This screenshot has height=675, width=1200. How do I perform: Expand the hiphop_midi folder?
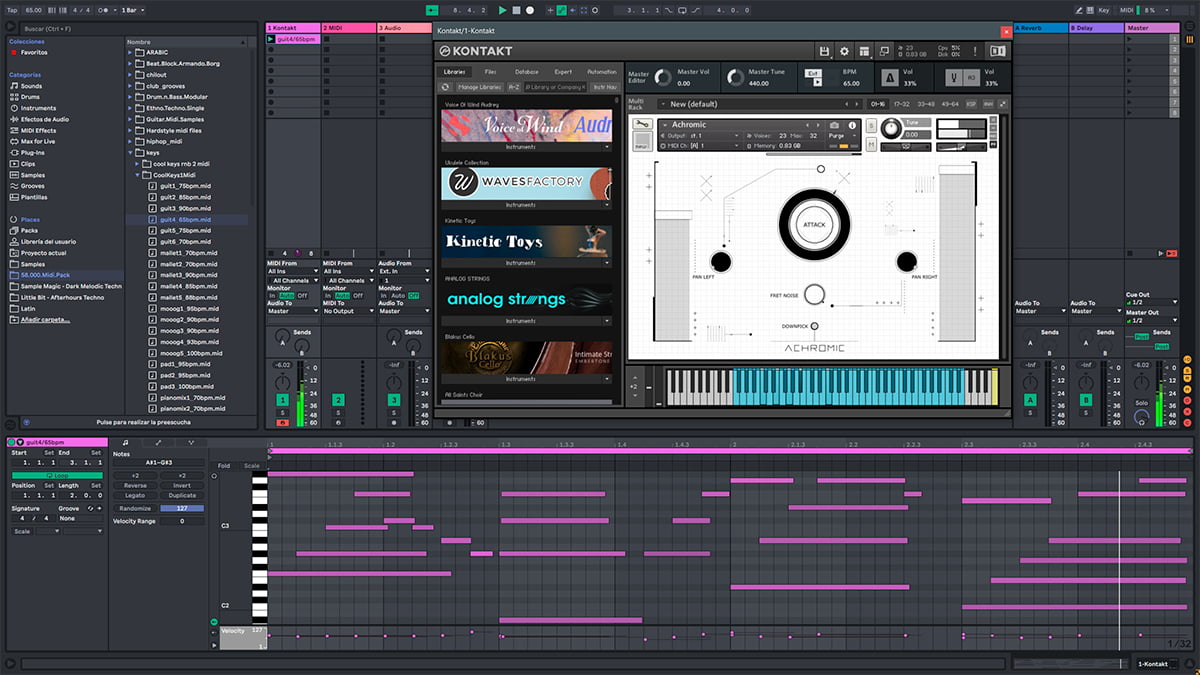pyautogui.click(x=132, y=141)
